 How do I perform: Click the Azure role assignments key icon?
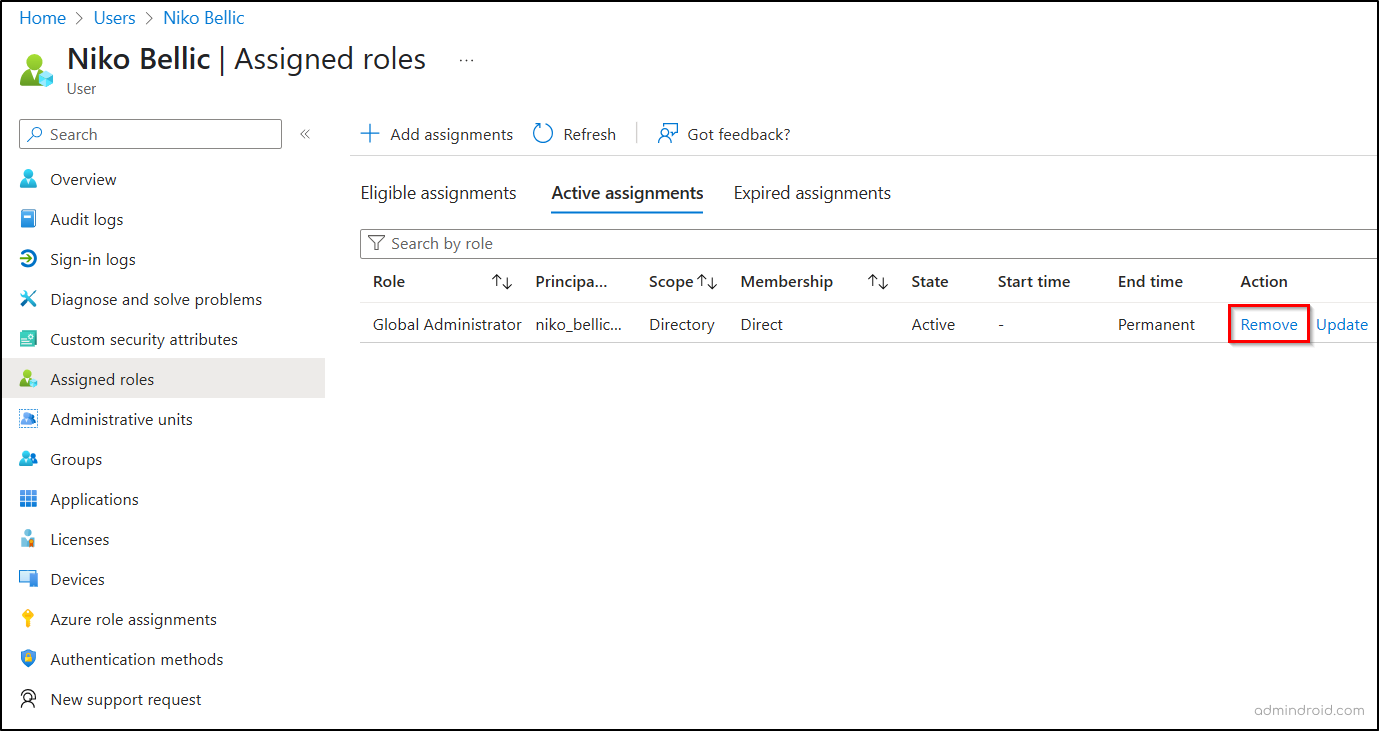(x=28, y=619)
